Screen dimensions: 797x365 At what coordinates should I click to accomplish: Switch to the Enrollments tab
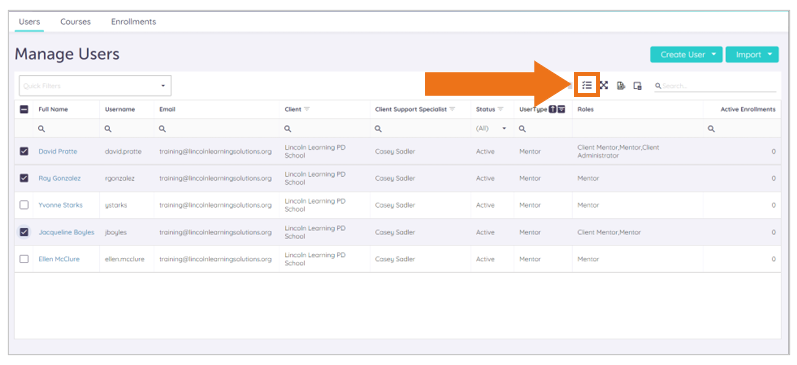(x=134, y=22)
